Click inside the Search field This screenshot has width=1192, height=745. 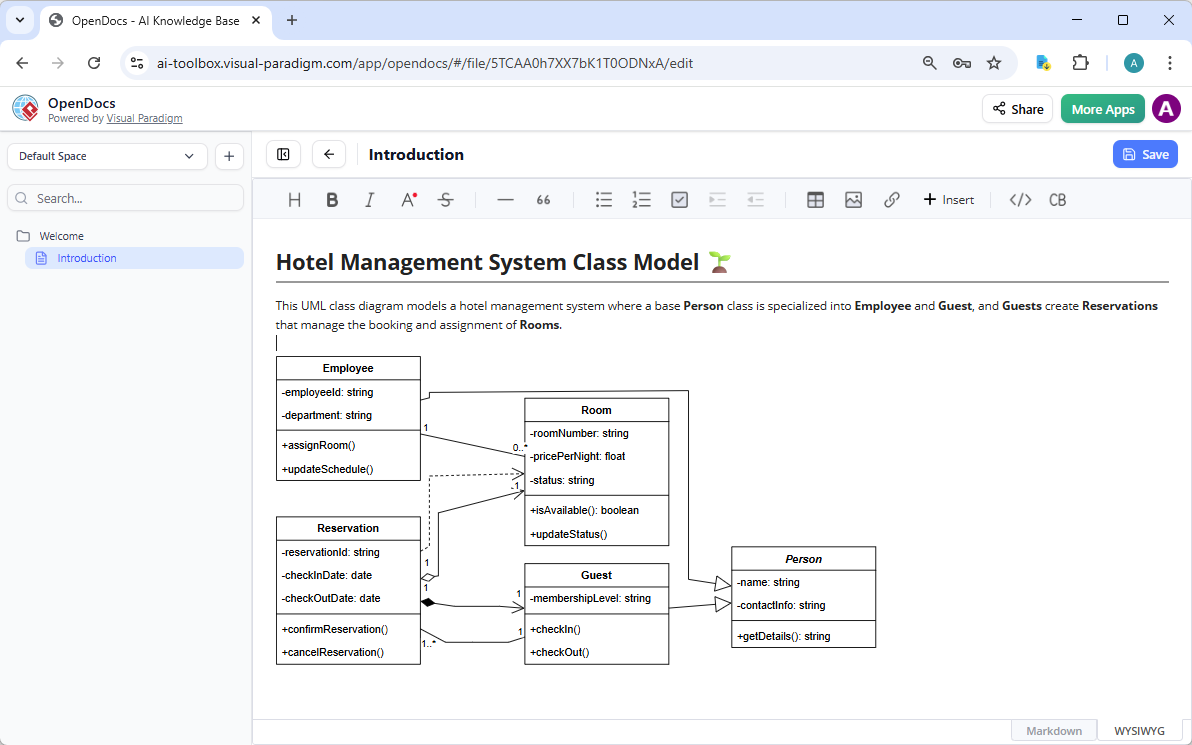tap(125, 197)
